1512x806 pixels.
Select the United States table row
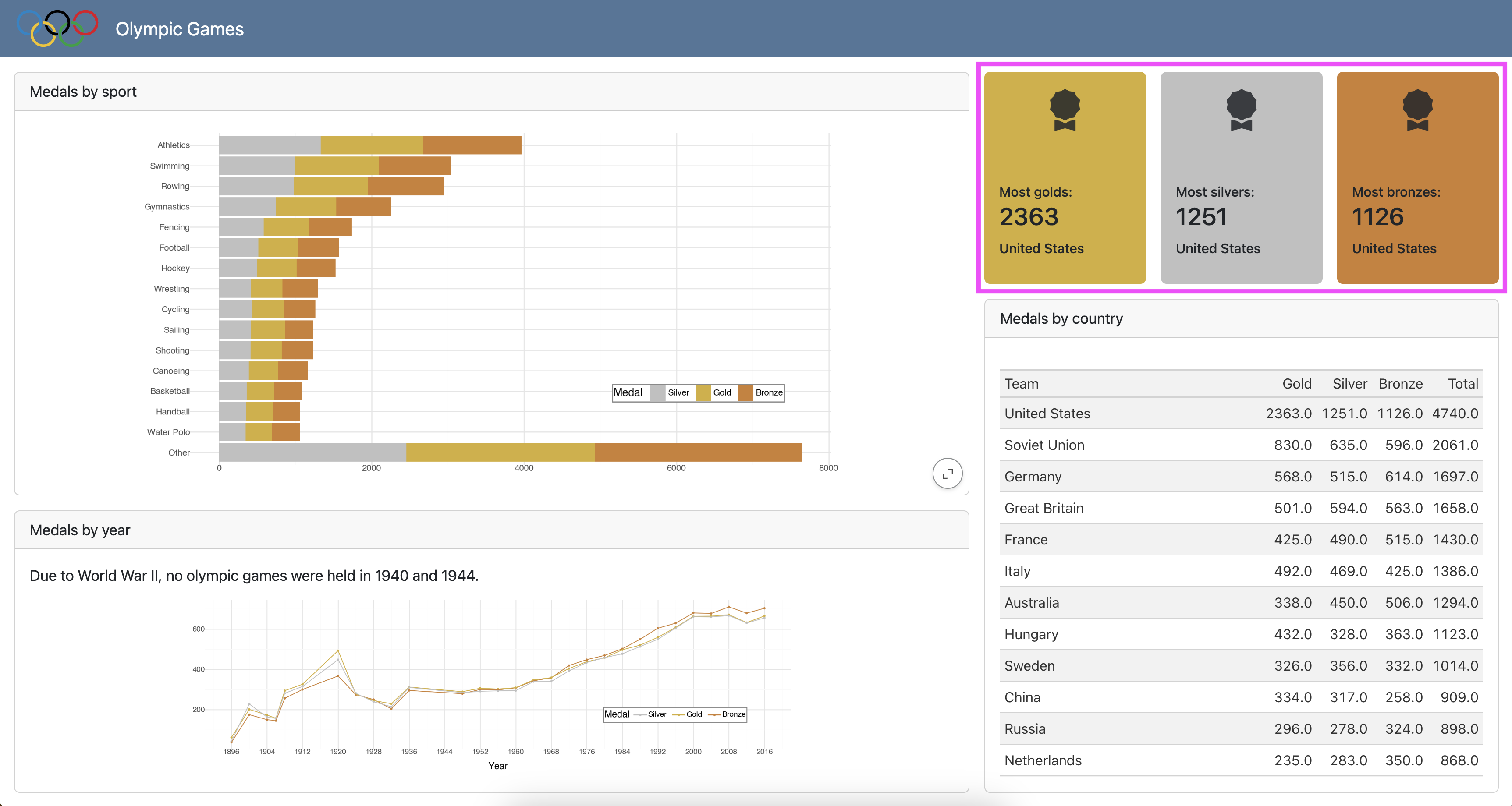pyautogui.click(x=1241, y=414)
